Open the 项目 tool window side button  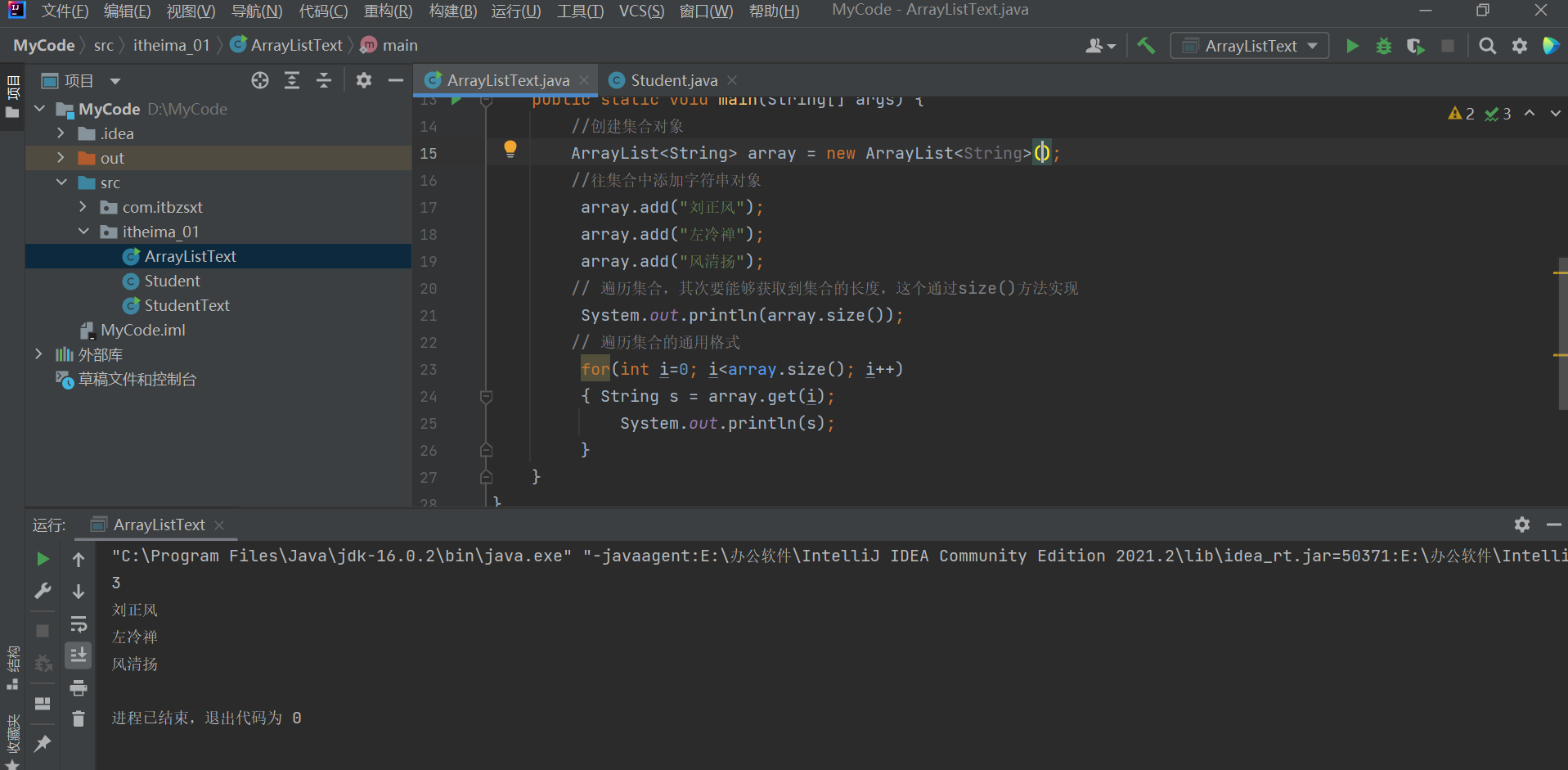[x=12, y=96]
